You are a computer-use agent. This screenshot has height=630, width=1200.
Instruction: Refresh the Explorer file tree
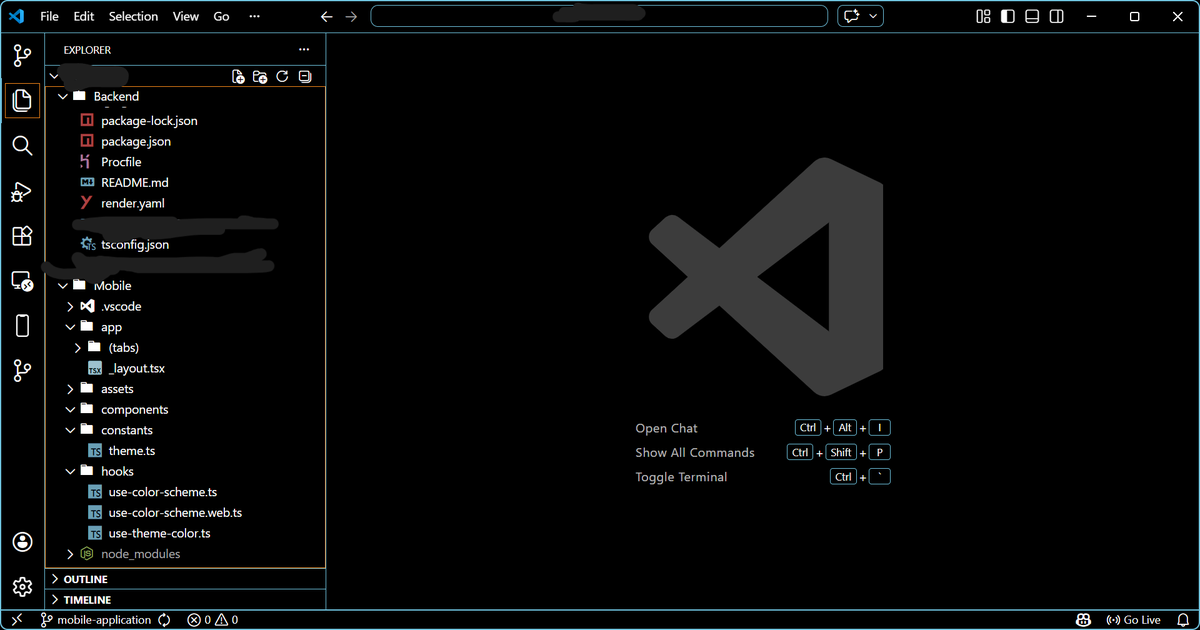282,76
